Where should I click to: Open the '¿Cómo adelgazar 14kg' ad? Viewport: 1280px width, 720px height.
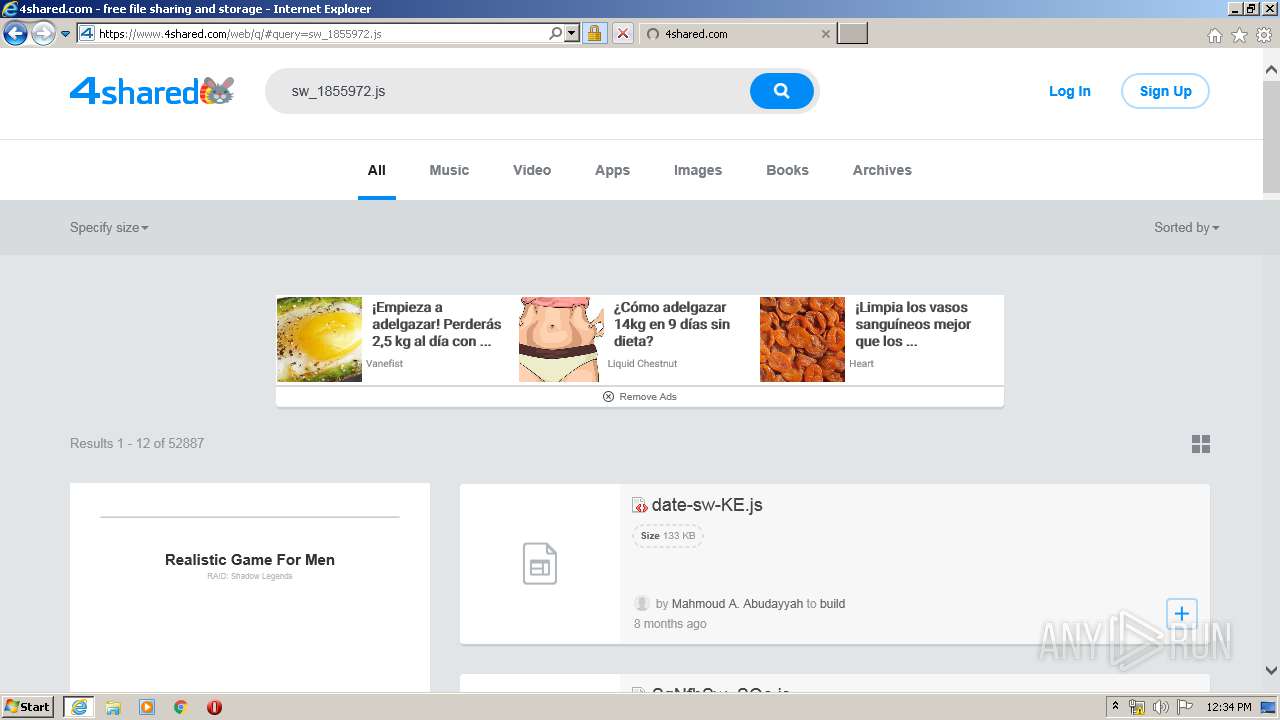(672, 324)
